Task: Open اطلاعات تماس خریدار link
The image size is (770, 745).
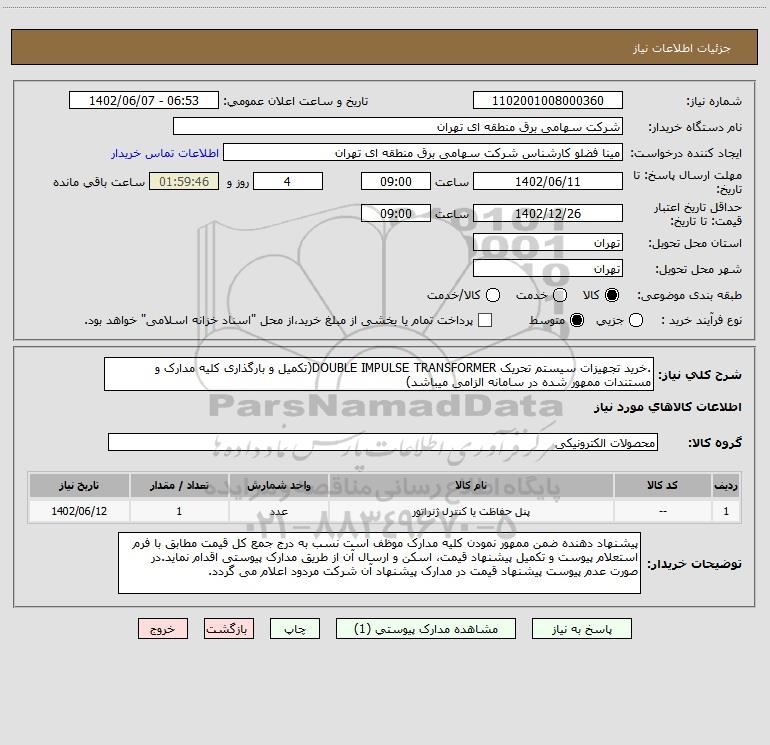Action: [x=165, y=153]
